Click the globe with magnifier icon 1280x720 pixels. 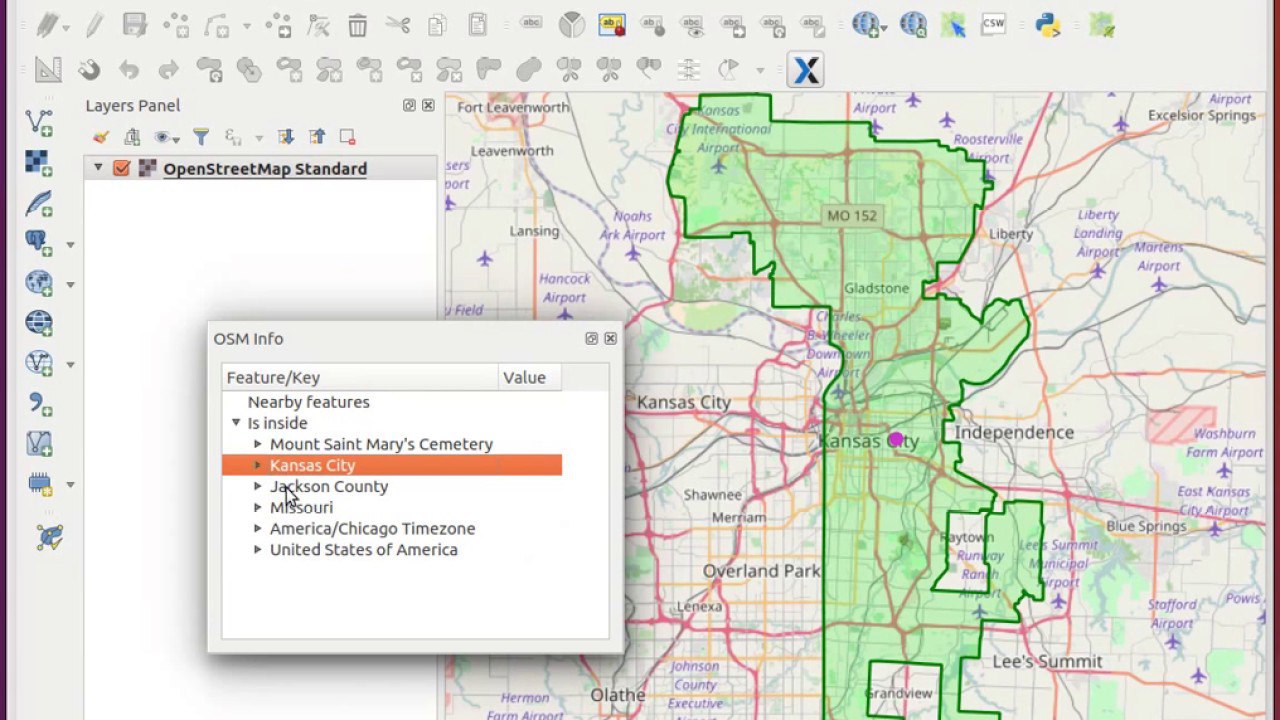point(912,25)
